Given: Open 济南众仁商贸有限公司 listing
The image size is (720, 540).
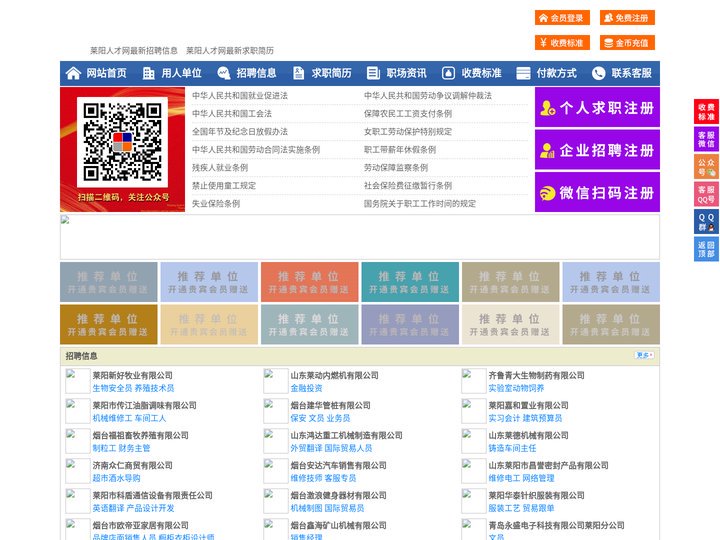Looking at the screenshot, I should pyautogui.click(x=132, y=465).
